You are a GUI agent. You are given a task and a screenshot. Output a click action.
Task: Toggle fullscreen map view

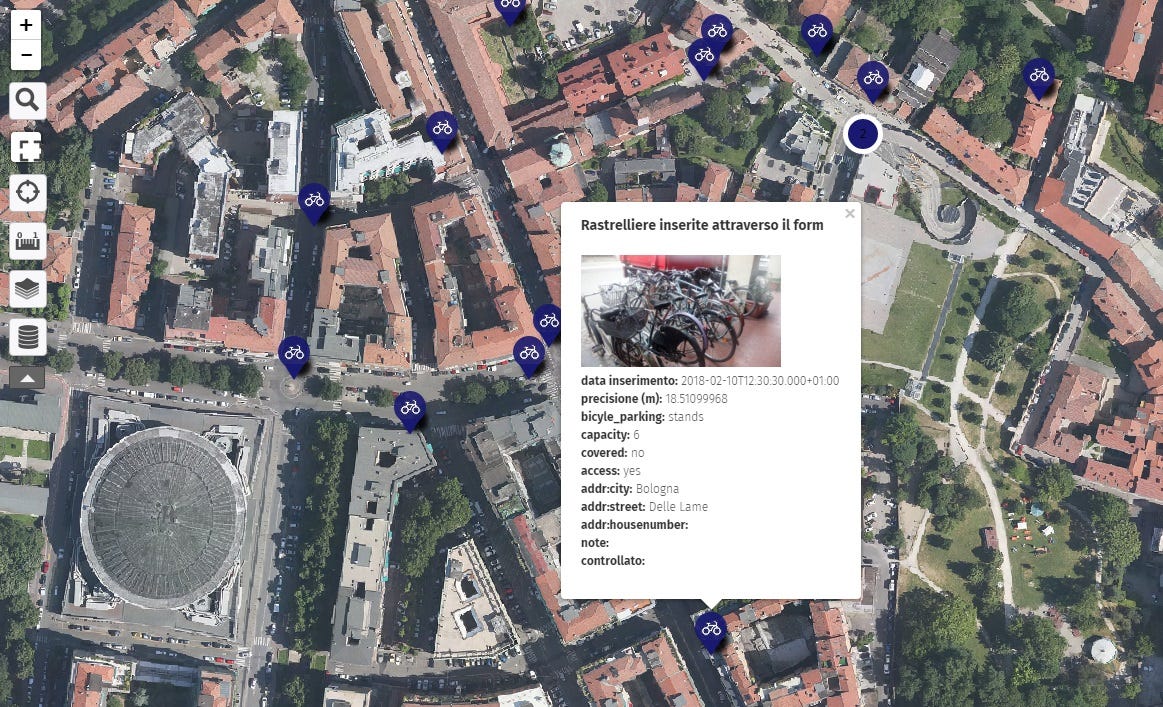pyautogui.click(x=27, y=148)
